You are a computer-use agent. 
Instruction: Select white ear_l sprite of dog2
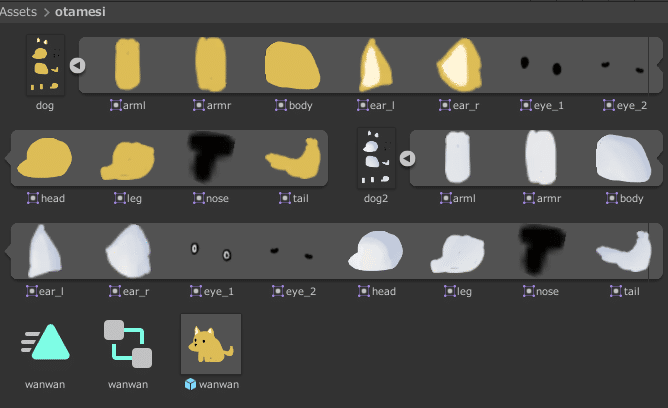pos(44,251)
